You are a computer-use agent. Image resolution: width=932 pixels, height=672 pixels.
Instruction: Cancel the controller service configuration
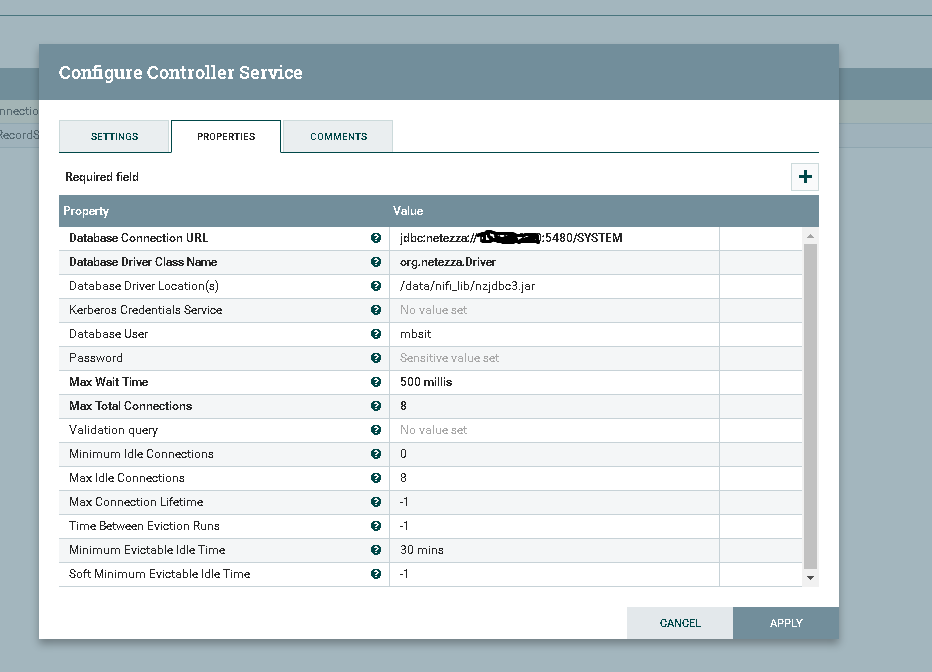point(680,623)
